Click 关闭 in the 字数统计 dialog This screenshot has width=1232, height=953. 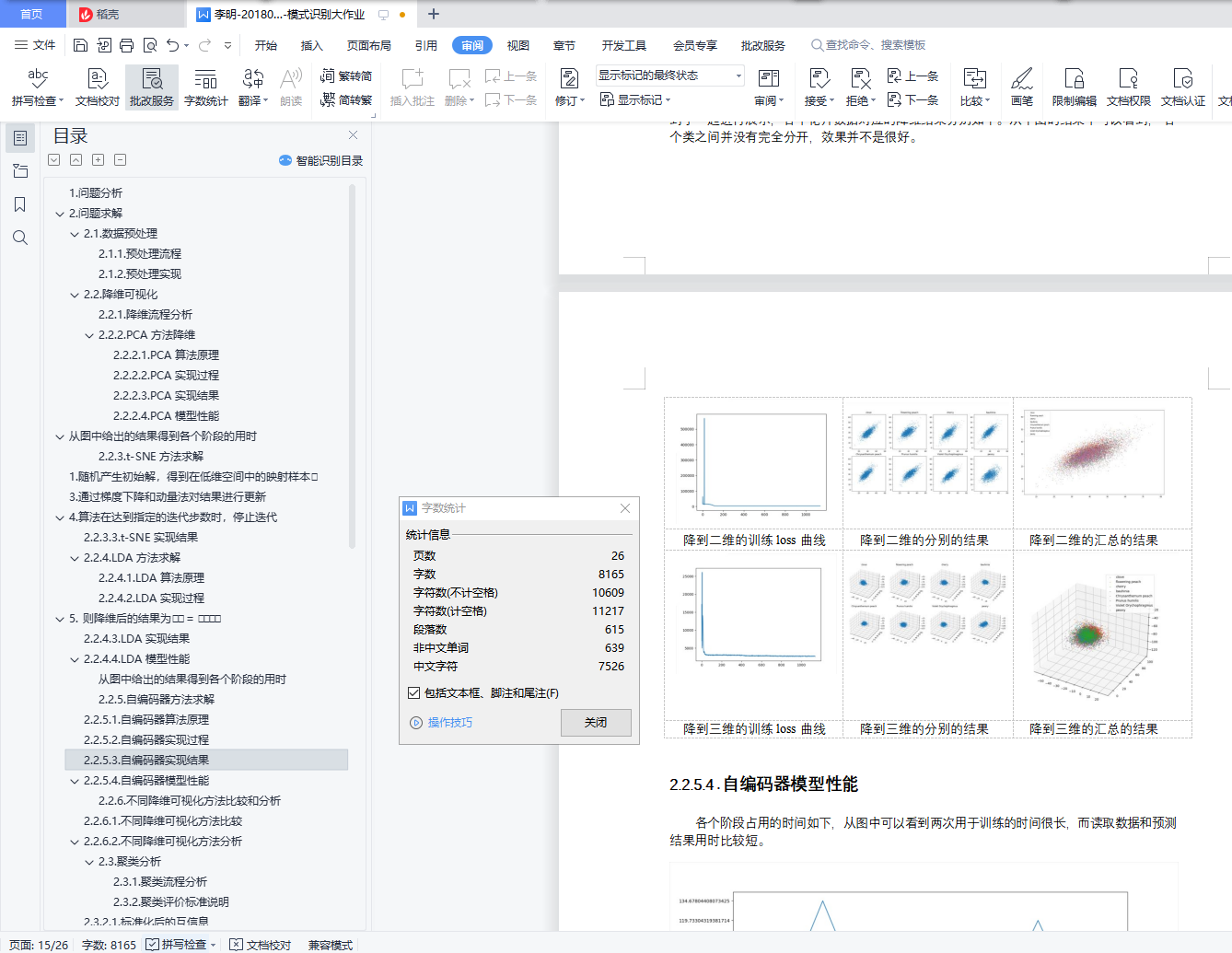click(x=596, y=723)
